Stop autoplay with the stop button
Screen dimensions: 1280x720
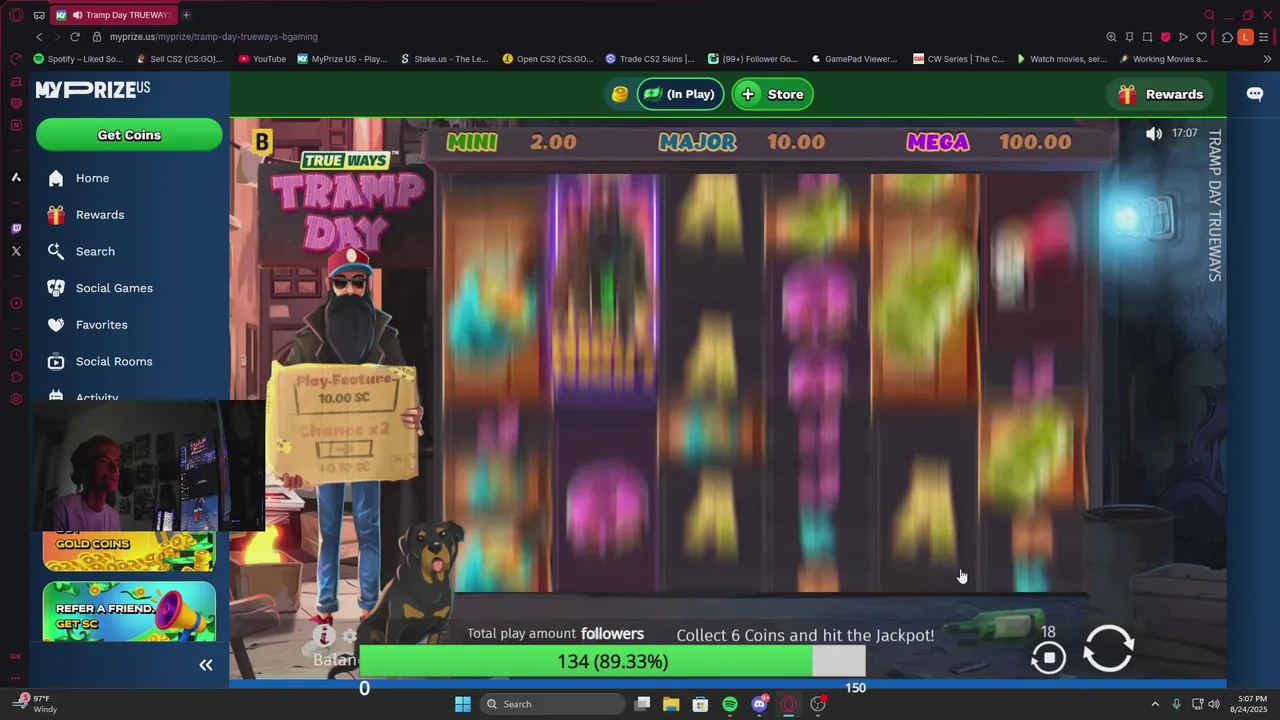tap(1048, 657)
